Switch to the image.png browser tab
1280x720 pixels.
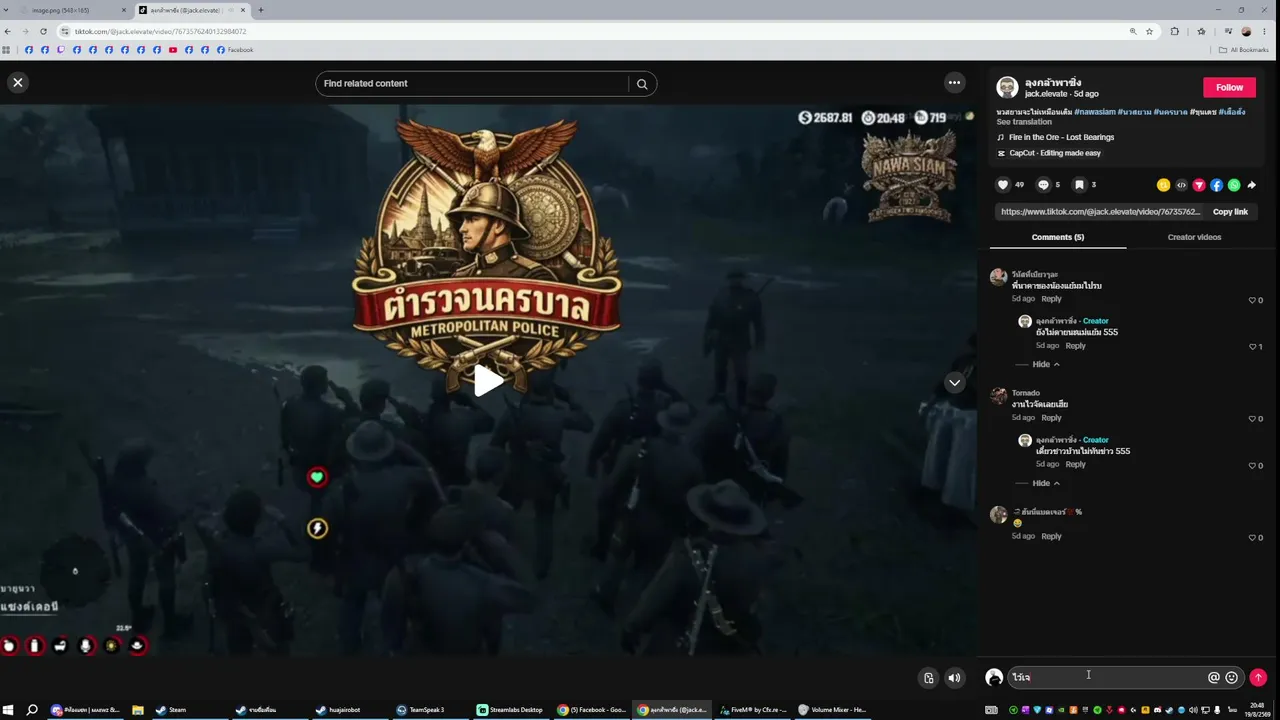click(73, 10)
